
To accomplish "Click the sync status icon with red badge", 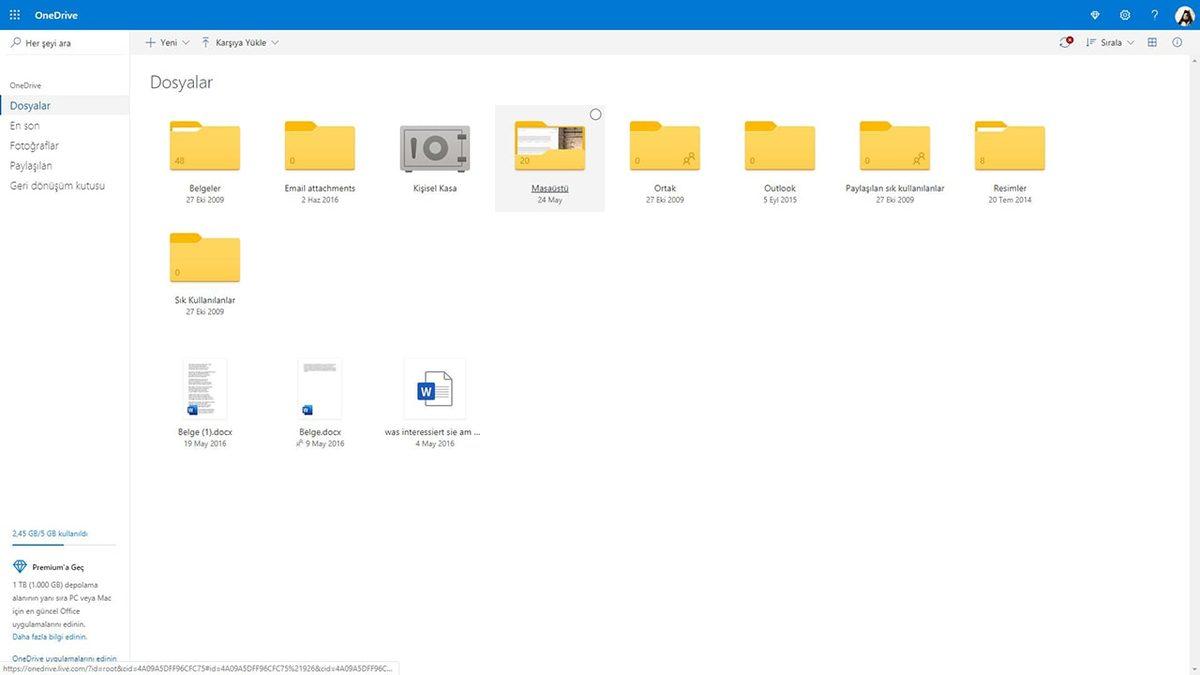I will click(x=1064, y=42).
